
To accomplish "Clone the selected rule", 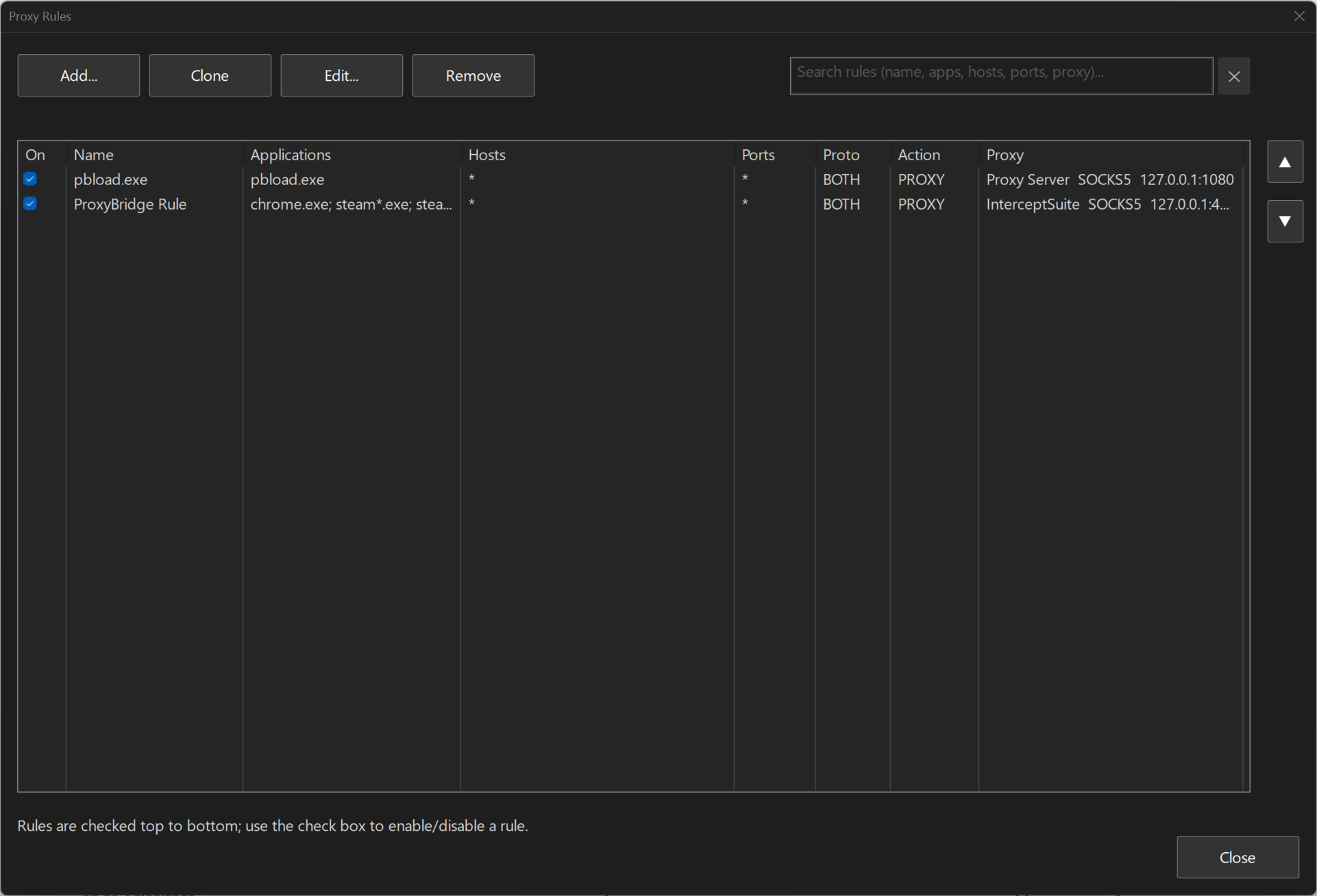I will (x=210, y=75).
